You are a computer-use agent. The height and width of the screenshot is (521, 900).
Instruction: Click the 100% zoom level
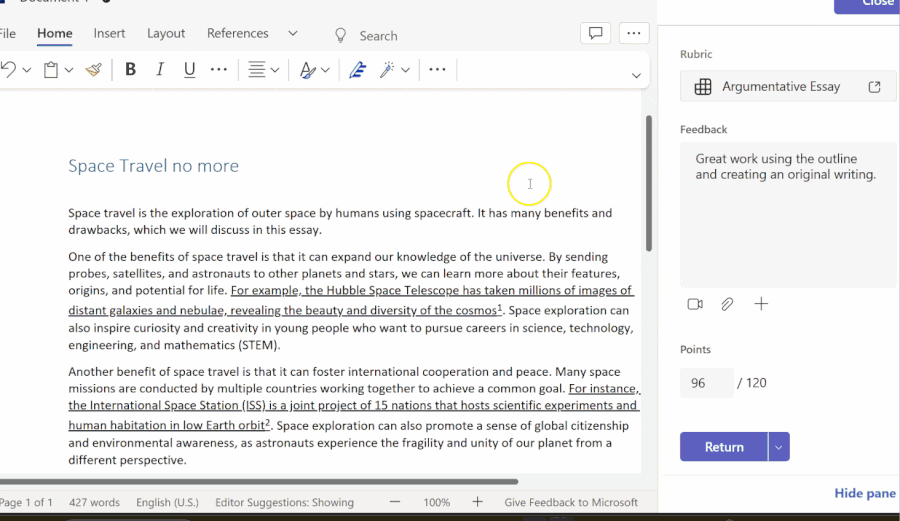[x=437, y=502]
